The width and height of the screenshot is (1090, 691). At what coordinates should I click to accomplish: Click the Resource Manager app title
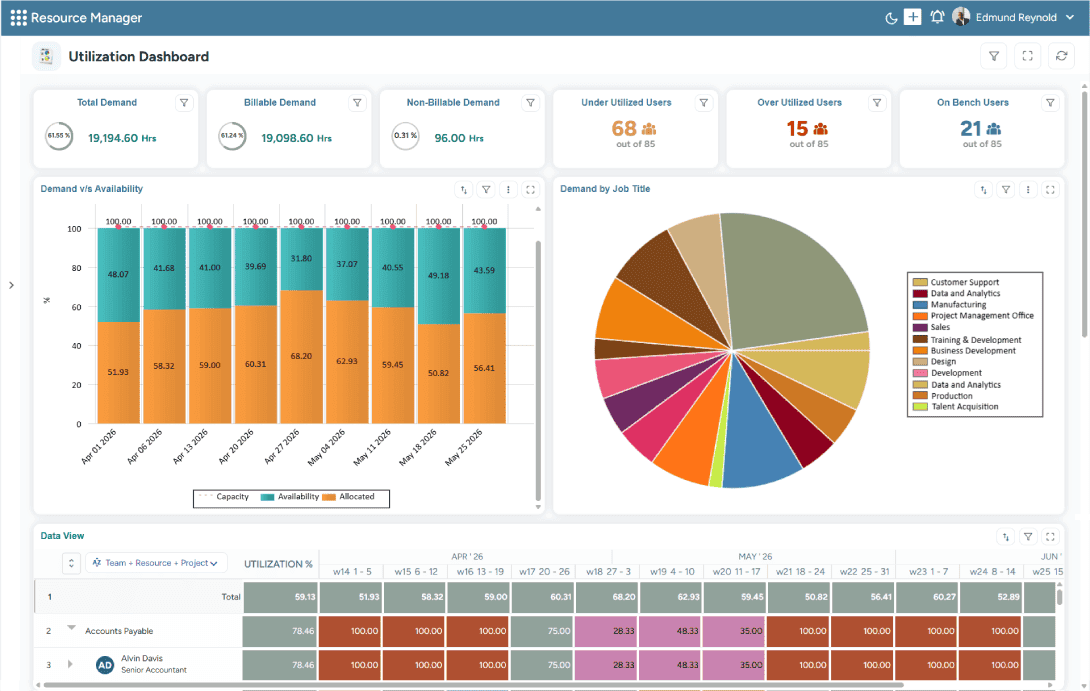point(86,17)
